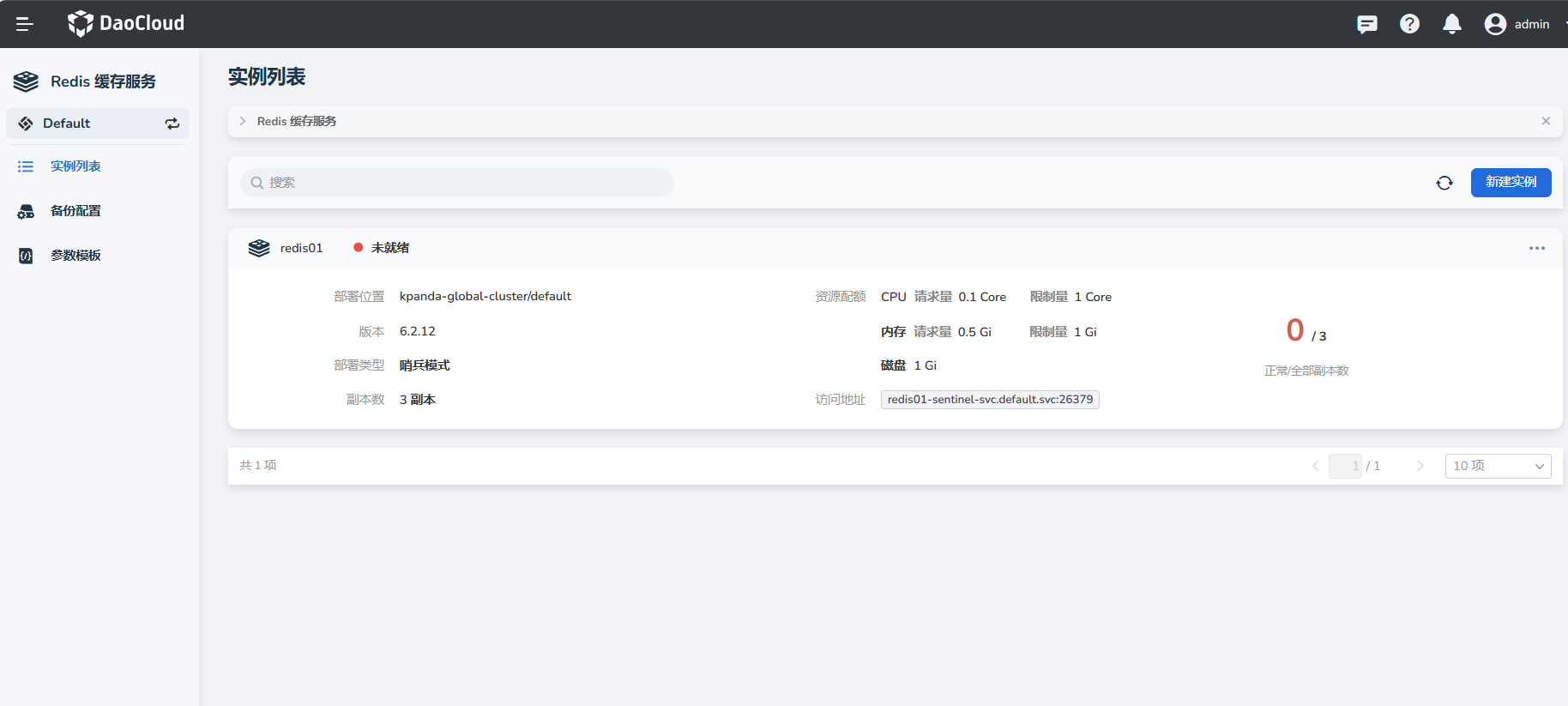The image size is (1568, 706).
Task: Open the help question mark icon
Action: [x=1409, y=24]
